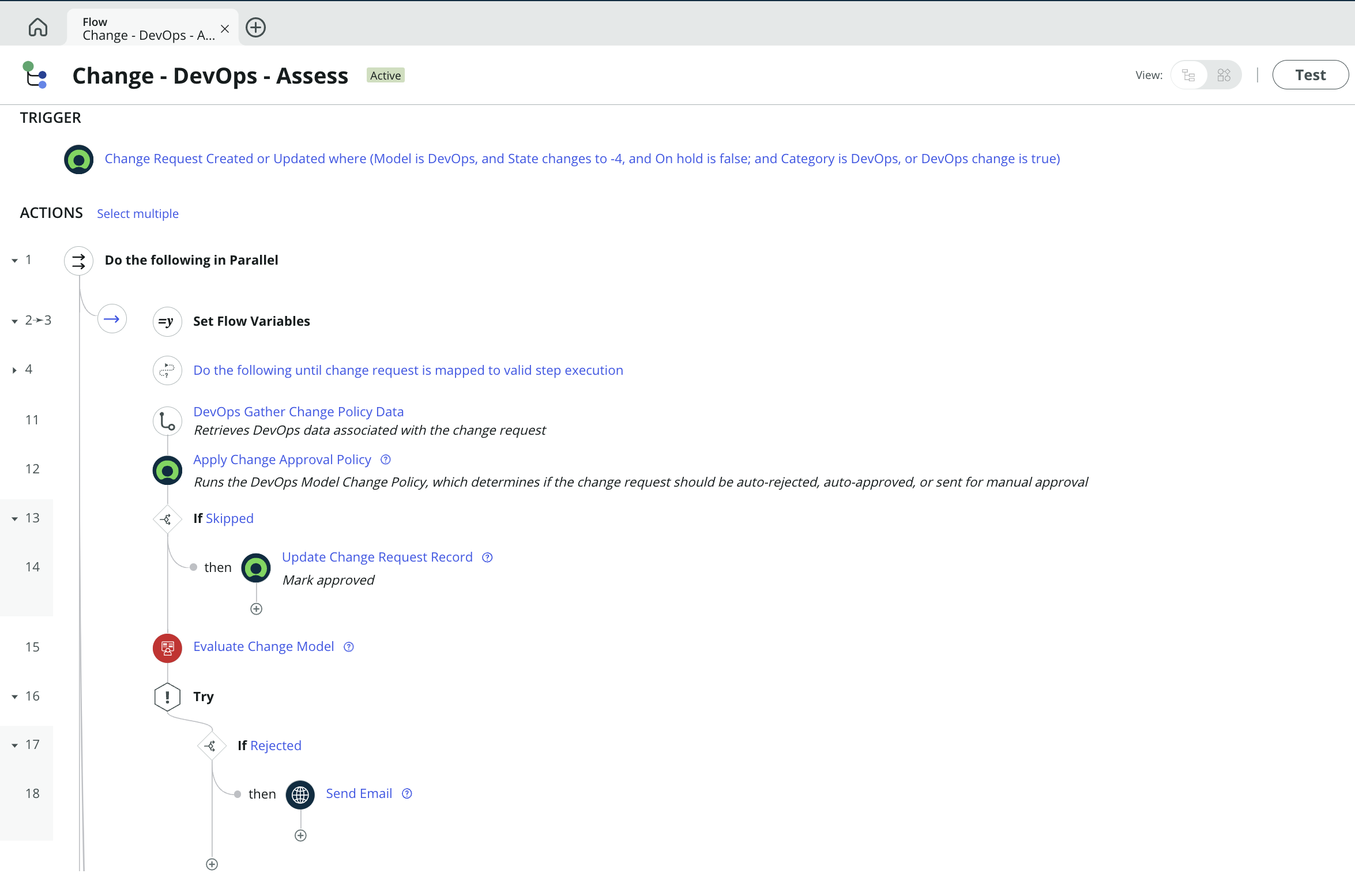Close the Change - DevOps flow tab
1355x896 pixels.
click(x=225, y=28)
